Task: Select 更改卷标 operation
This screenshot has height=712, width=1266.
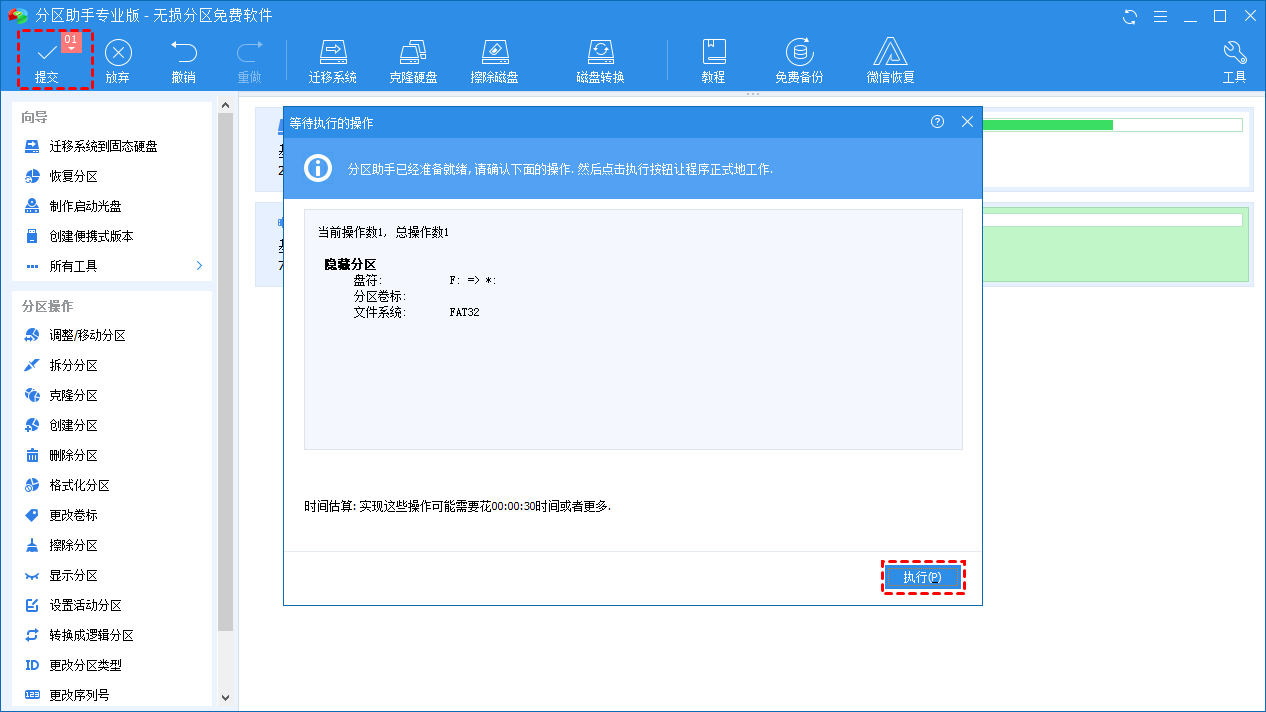Action: (x=74, y=516)
